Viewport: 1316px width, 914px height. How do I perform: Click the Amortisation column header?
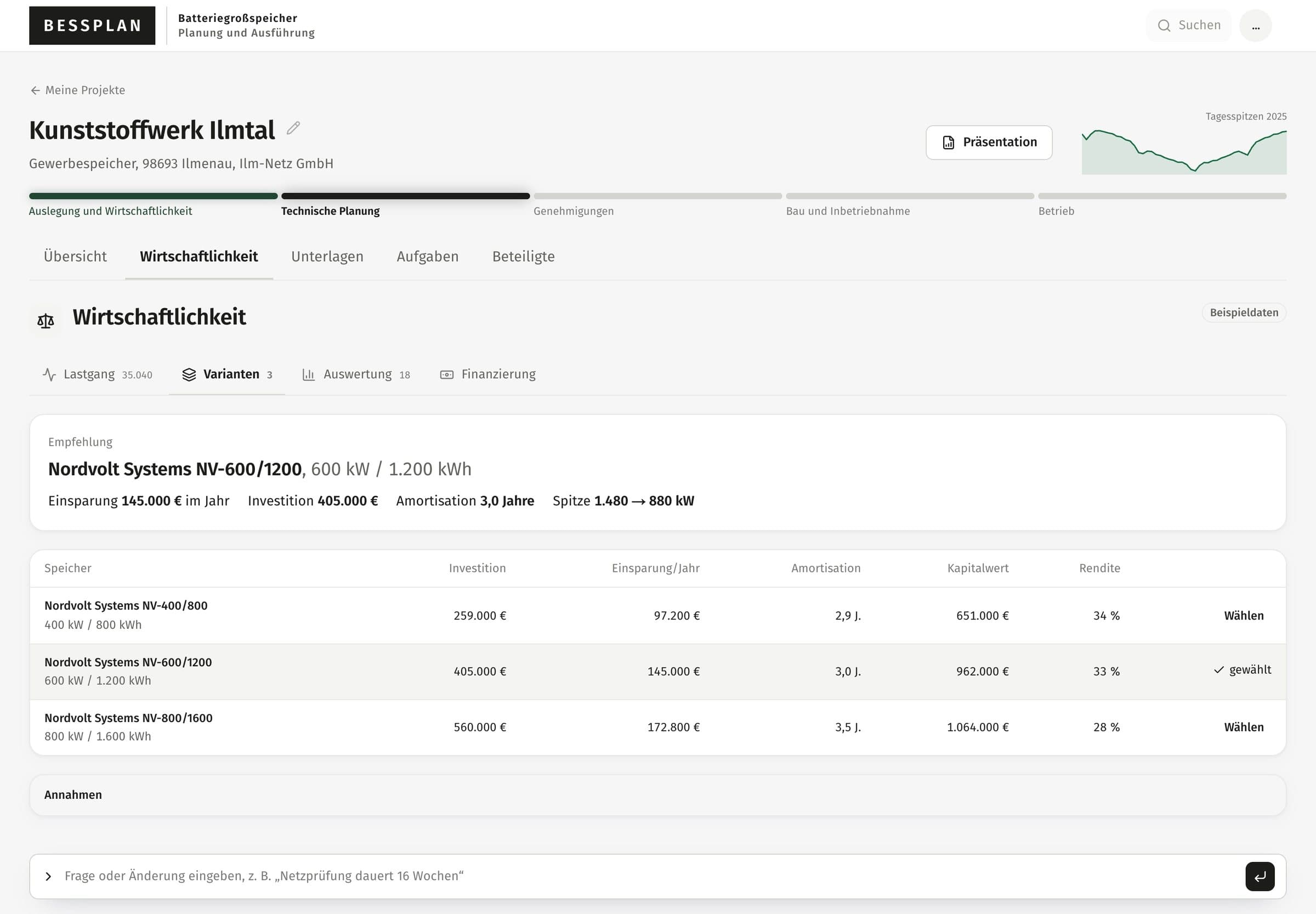click(x=826, y=568)
